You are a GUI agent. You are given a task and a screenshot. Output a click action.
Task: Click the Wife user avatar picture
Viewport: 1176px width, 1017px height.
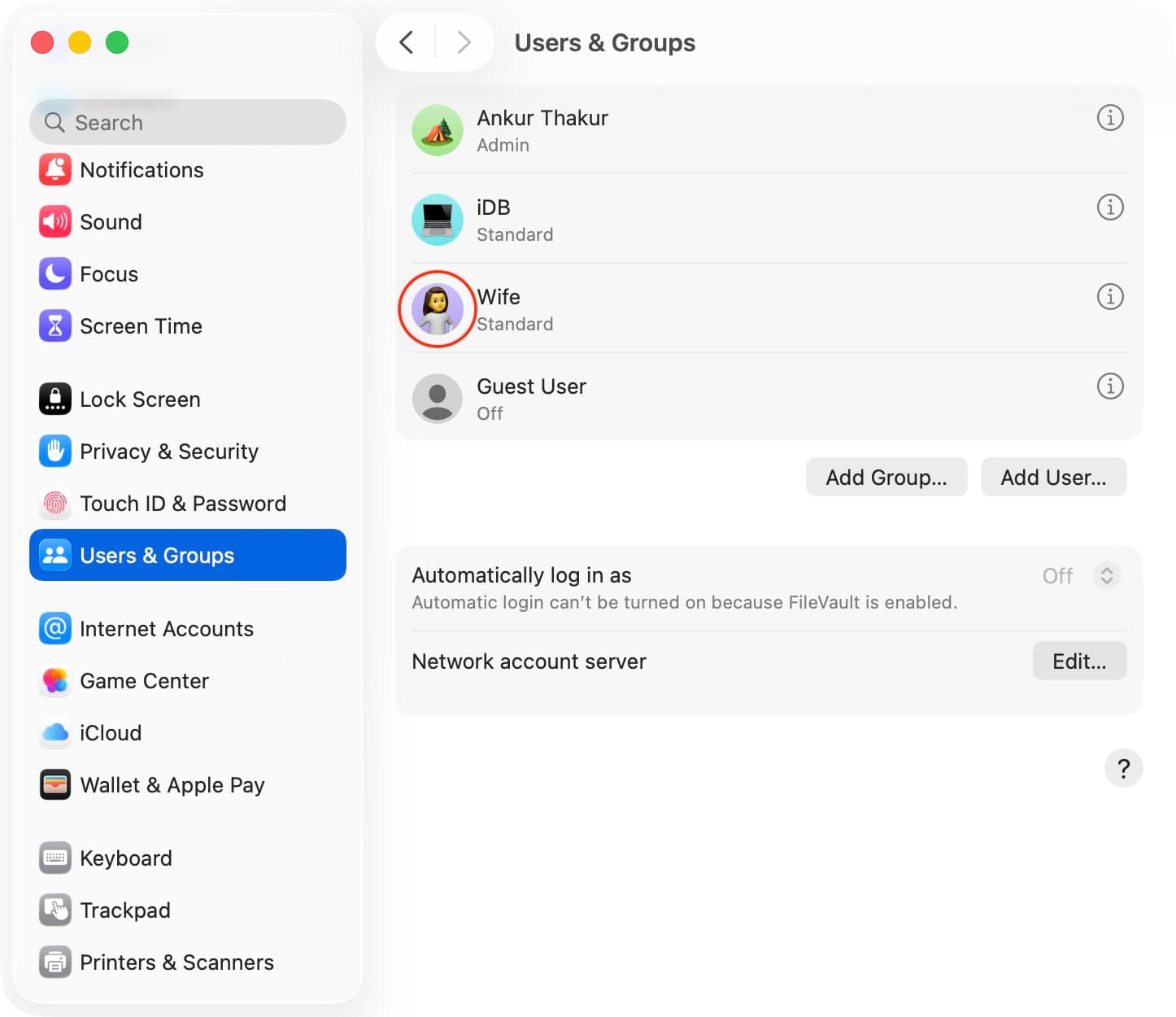438,309
